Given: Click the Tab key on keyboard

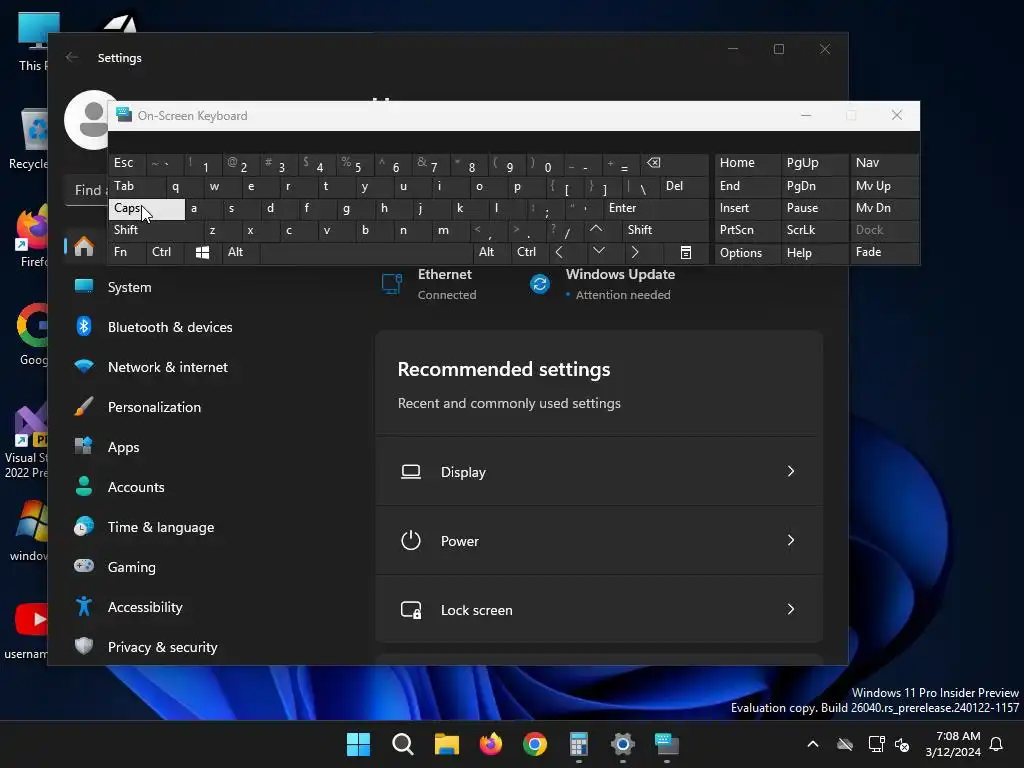Looking at the screenshot, I should 136,187.
